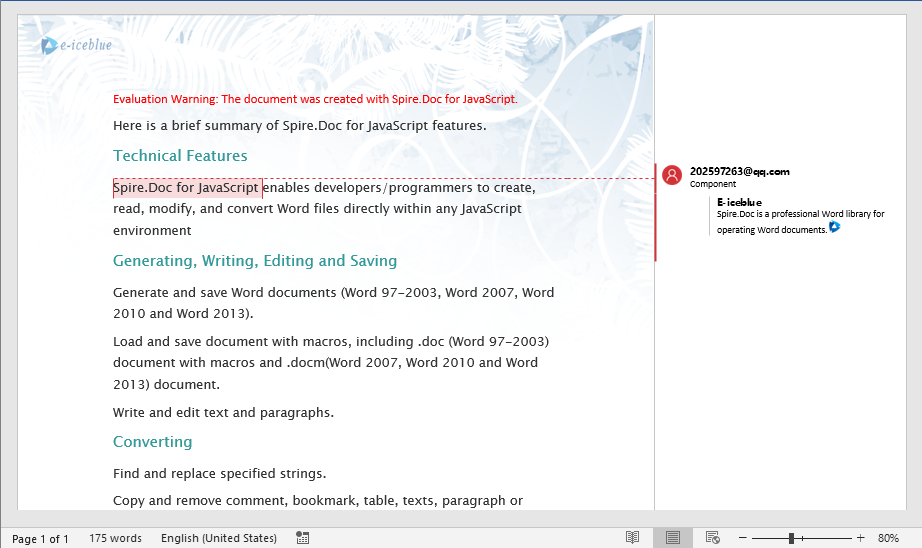Click the highlighted Spire.Doc for JavaScript text
922x548 pixels.
click(x=186, y=188)
